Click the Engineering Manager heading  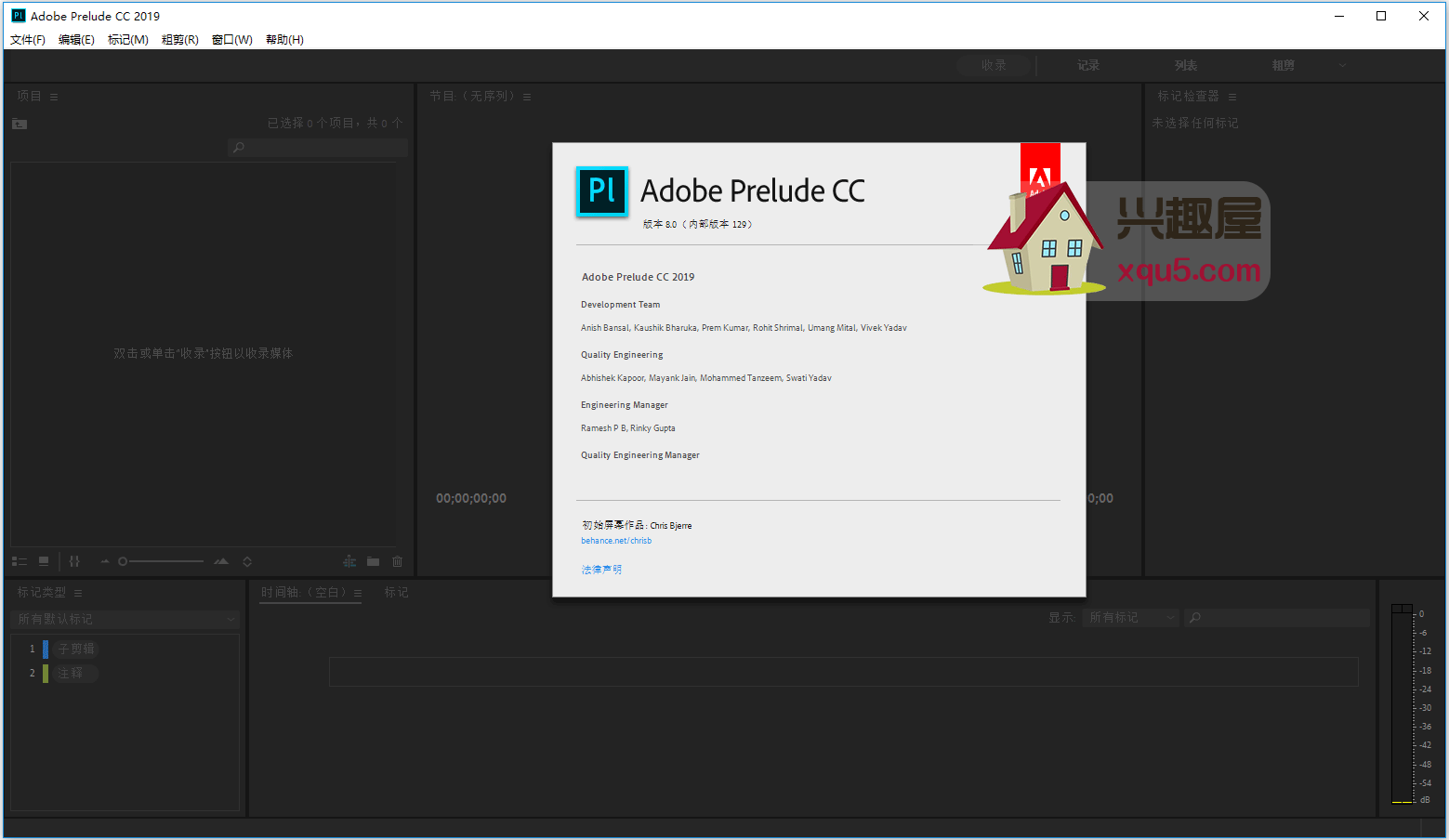[624, 405]
